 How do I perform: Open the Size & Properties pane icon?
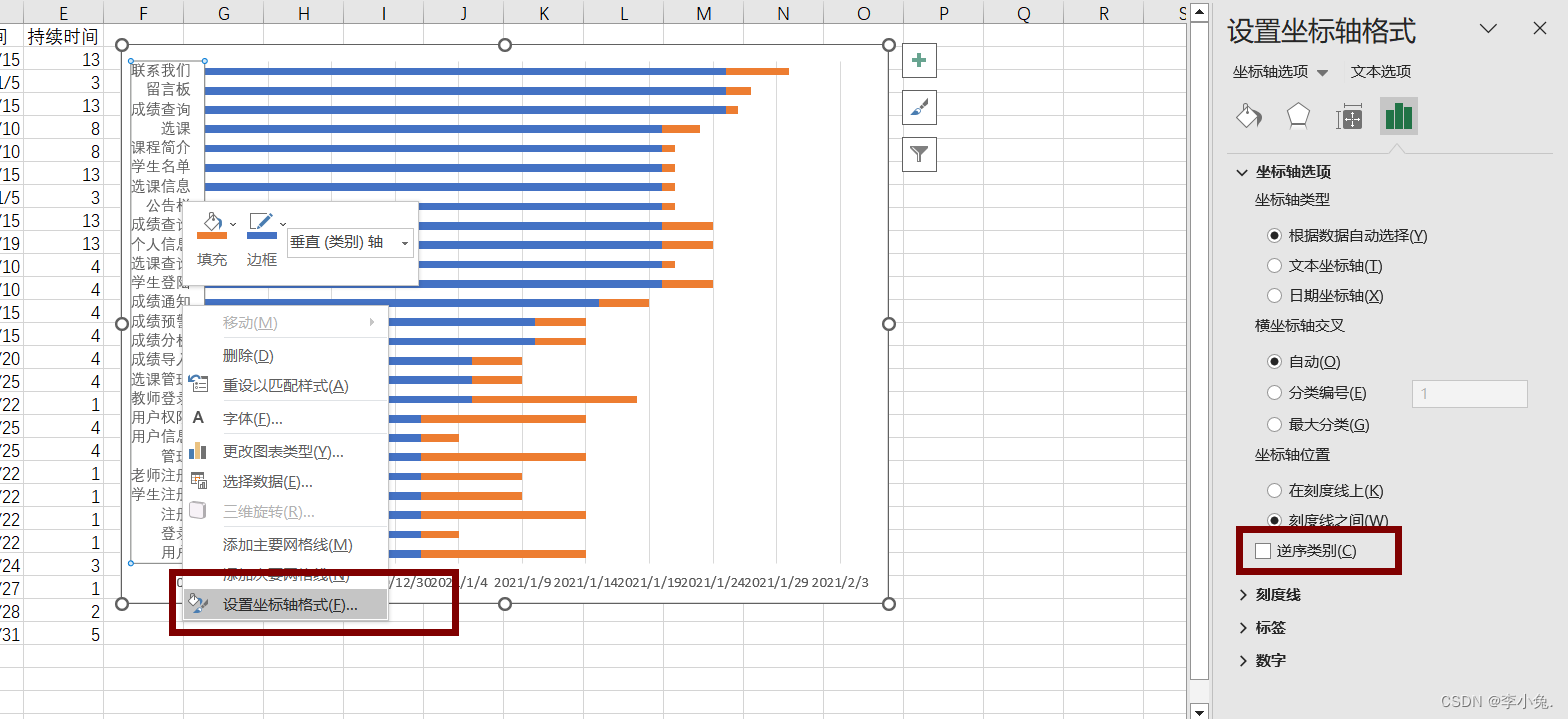[x=1349, y=117]
